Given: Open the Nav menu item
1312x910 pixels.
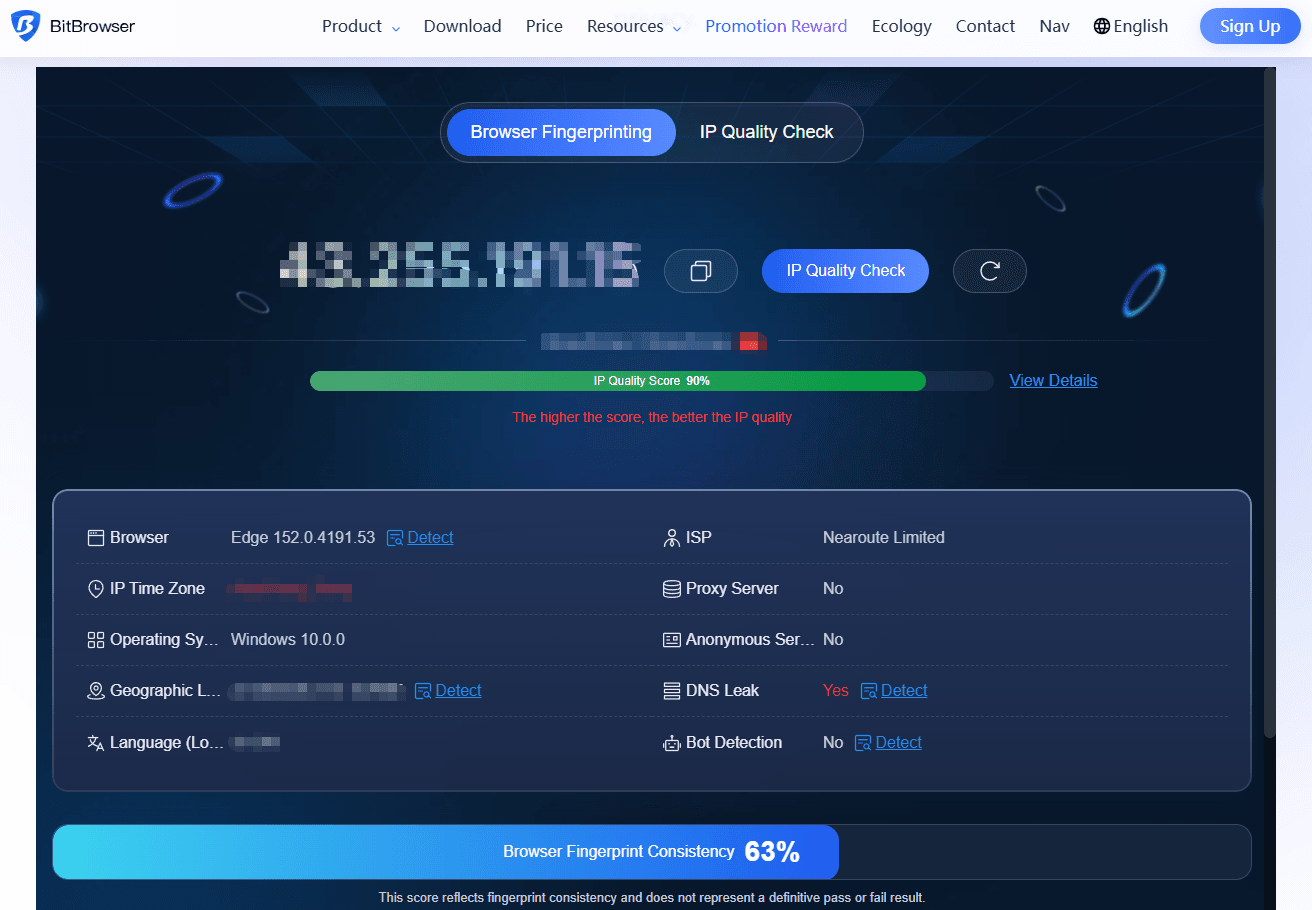Looking at the screenshot, I should [1054, 26].
